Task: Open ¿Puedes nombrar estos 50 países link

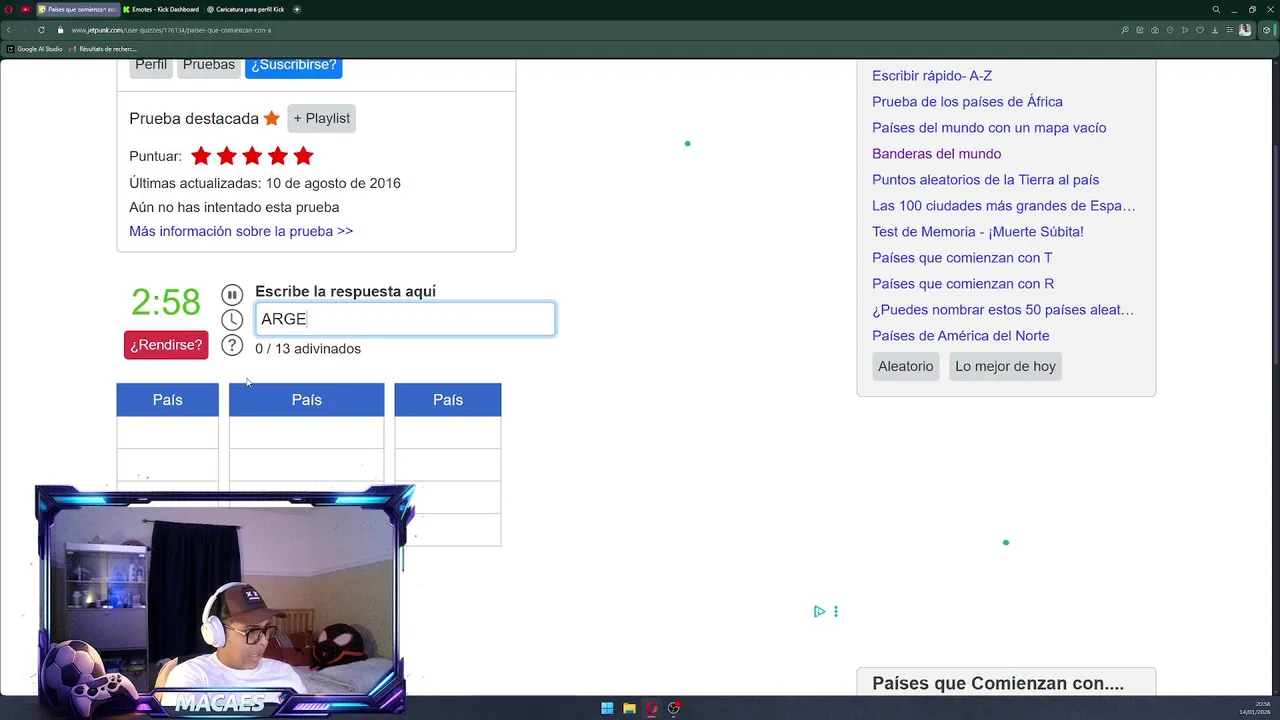Action: click(1003, 310)
